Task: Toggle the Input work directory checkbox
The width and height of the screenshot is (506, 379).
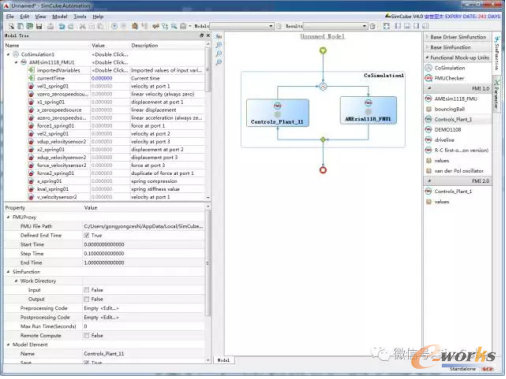Action: pos(87,290)
